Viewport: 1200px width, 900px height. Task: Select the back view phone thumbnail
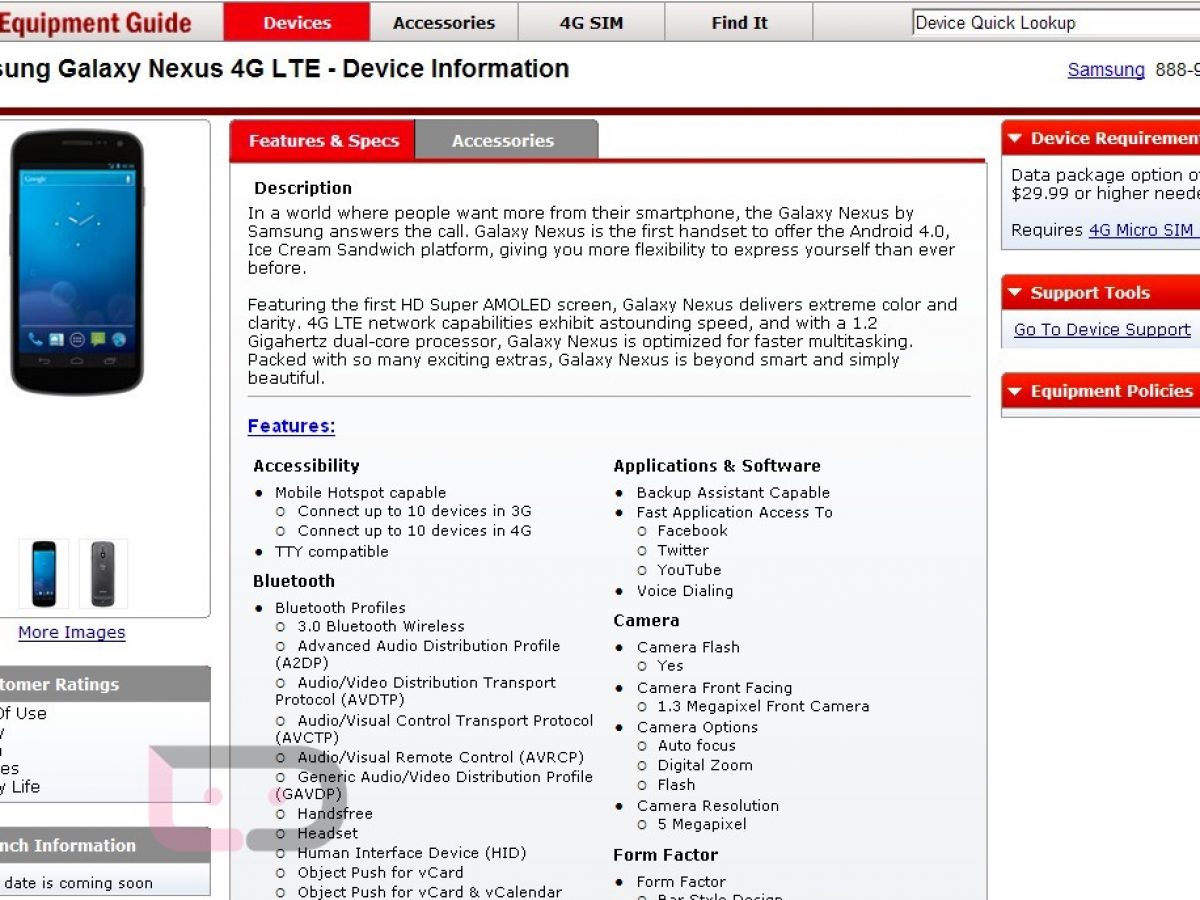pyautogui.click(x=103, y=574)
